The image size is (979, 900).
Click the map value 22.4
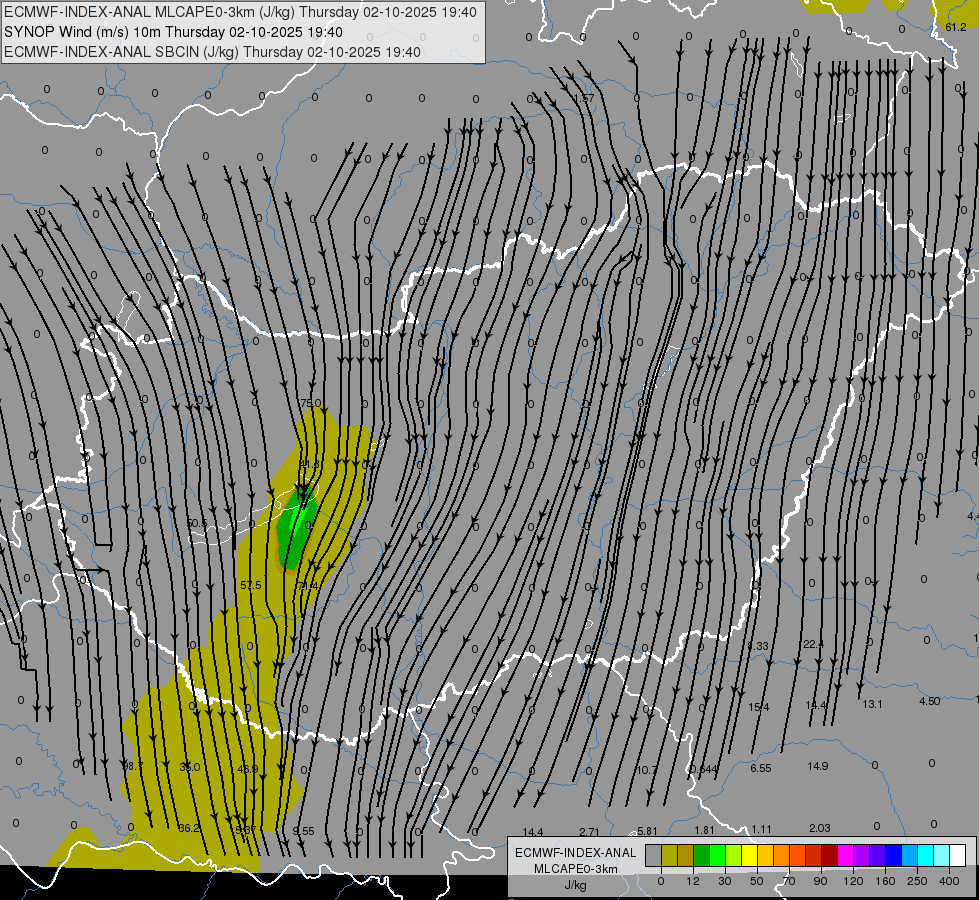click(814, 645)
